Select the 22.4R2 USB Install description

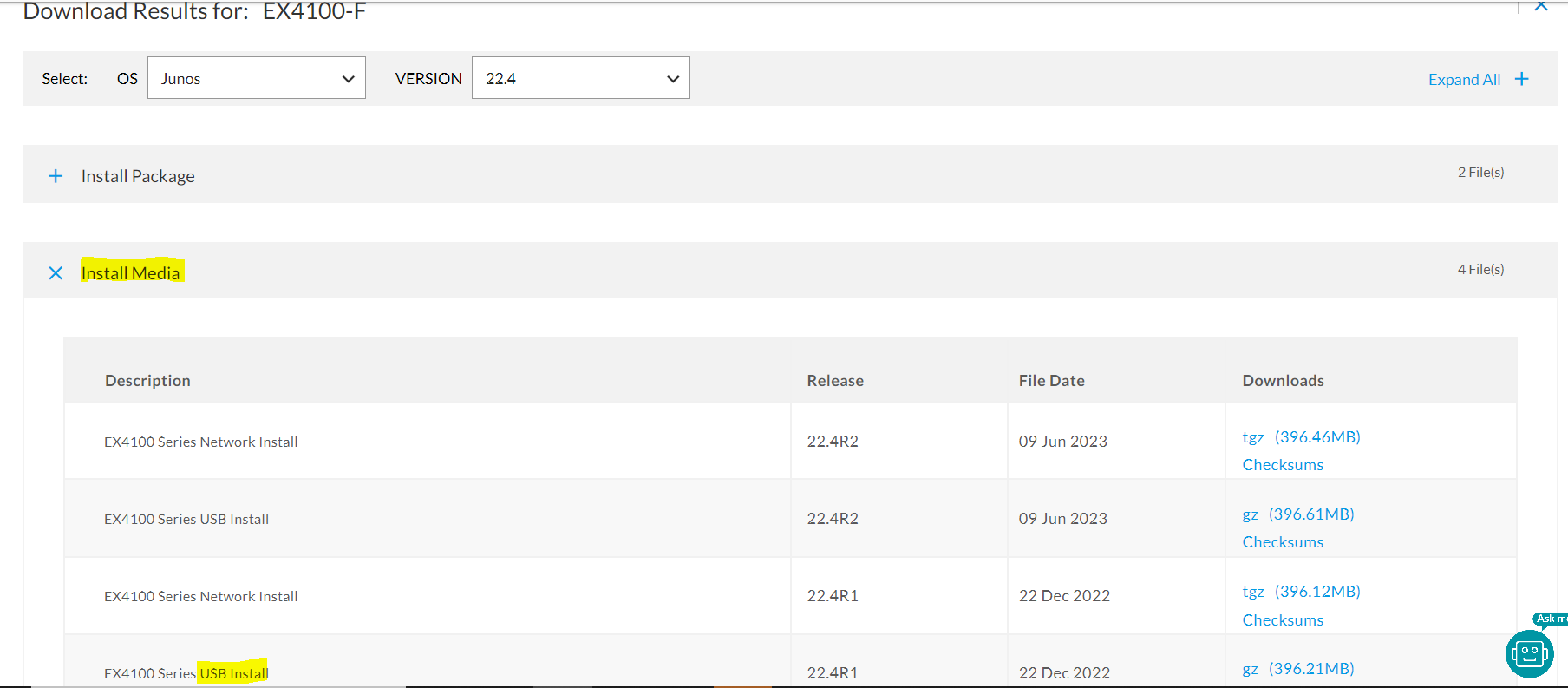point(186,519)
